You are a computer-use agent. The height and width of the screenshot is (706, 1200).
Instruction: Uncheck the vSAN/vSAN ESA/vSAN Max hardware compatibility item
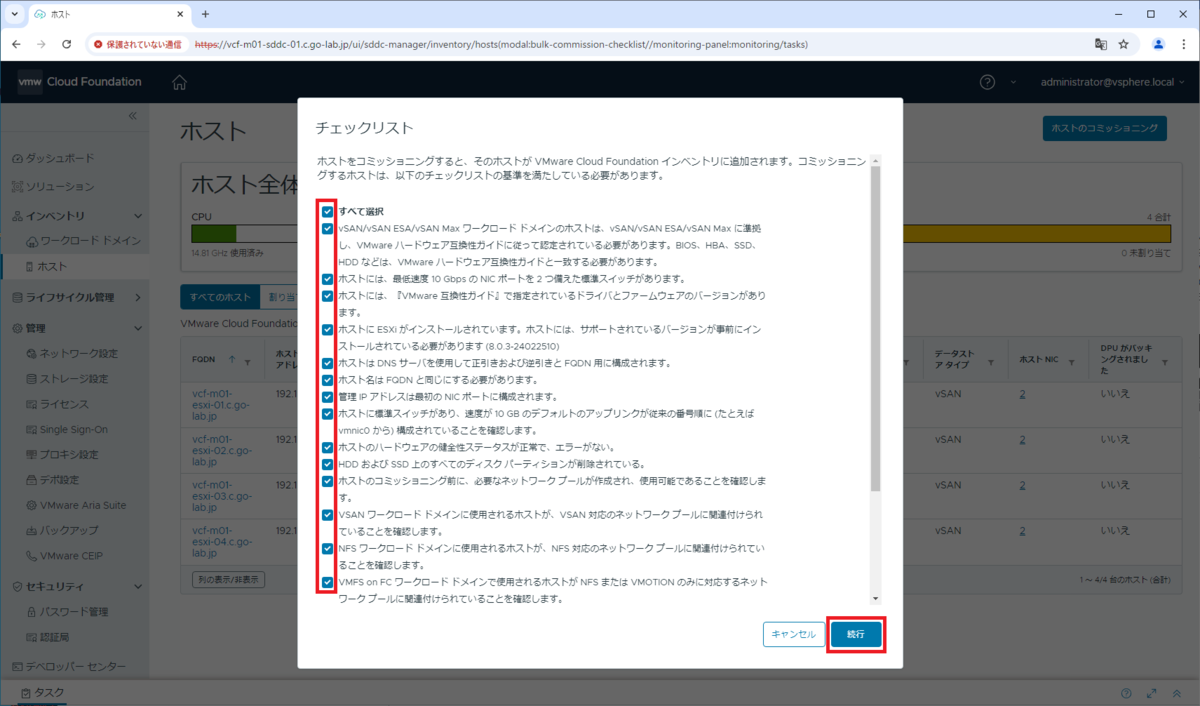click(328, 228)
